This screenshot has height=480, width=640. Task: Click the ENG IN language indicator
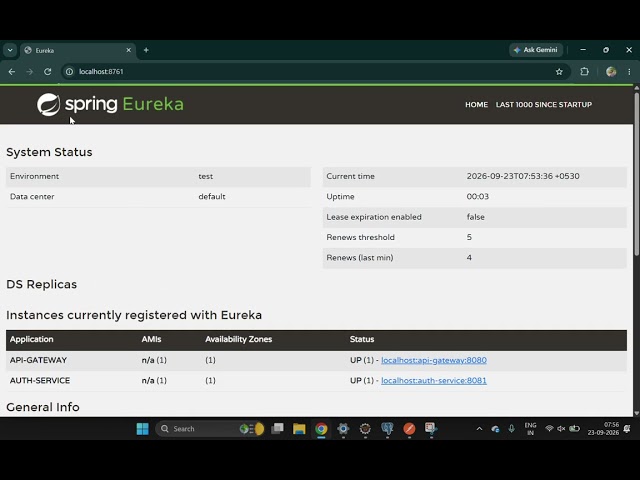point(530,429)
